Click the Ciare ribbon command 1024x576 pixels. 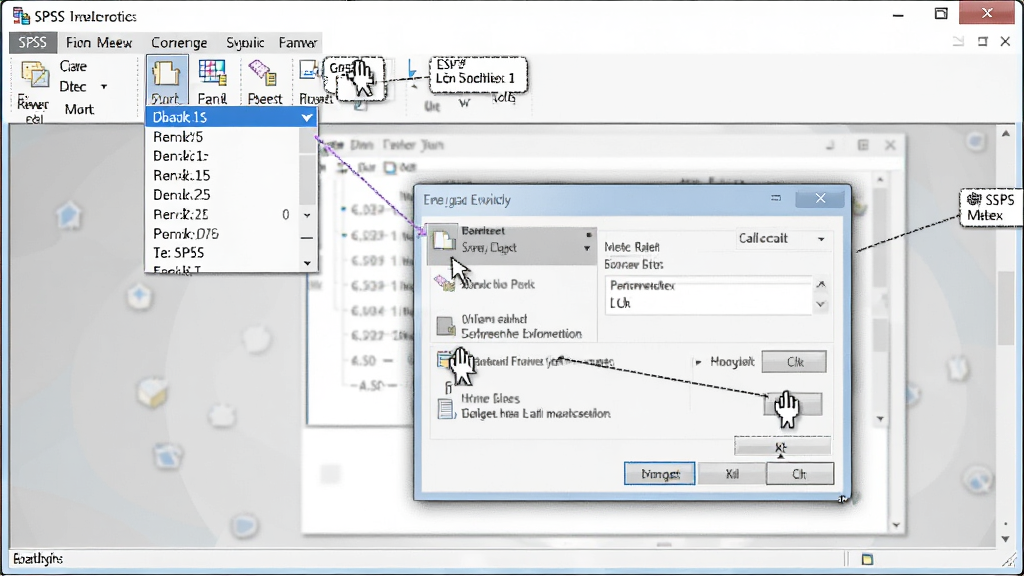pyautogui.click(x=73, y=67)
